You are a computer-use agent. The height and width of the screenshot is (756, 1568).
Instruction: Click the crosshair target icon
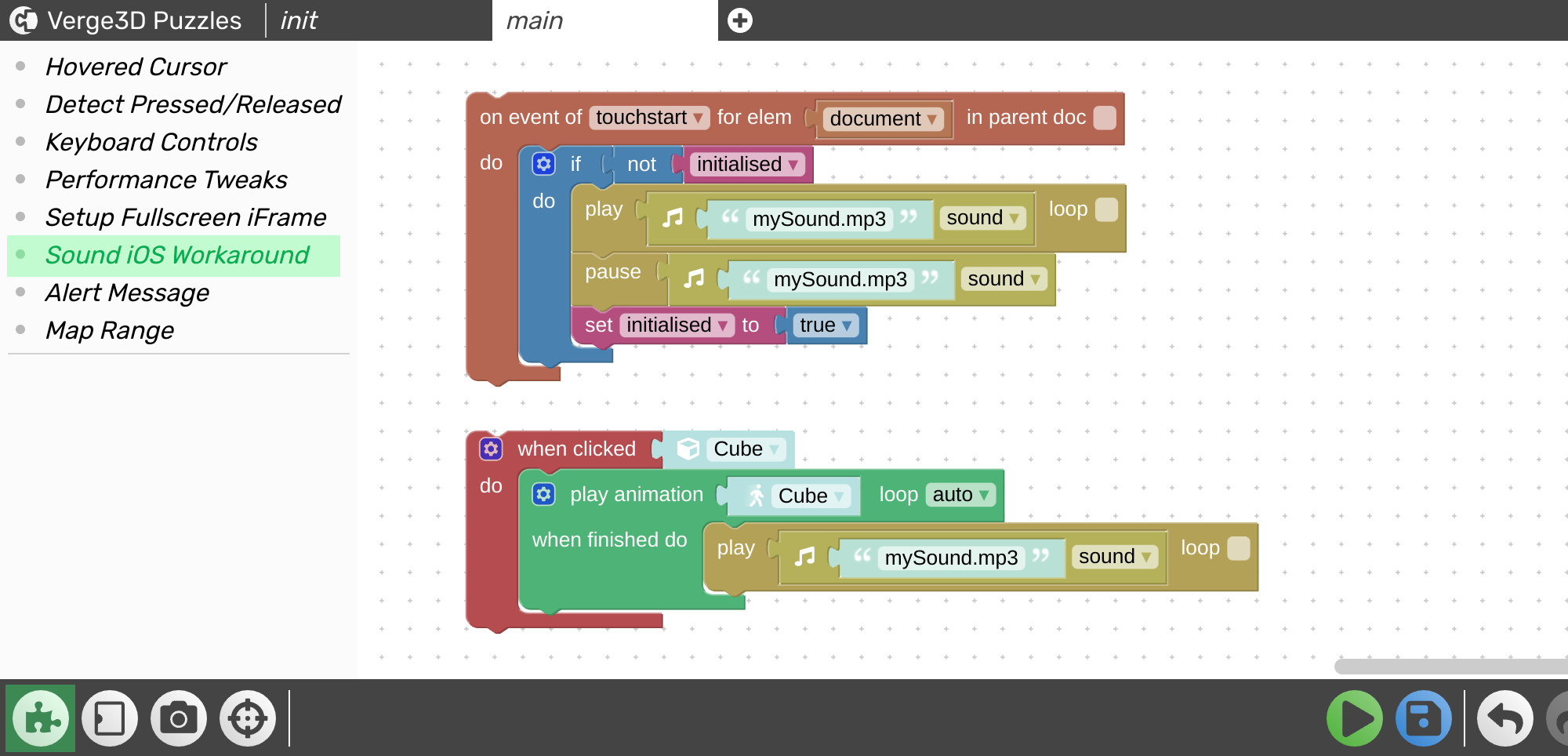click(248, 718)
